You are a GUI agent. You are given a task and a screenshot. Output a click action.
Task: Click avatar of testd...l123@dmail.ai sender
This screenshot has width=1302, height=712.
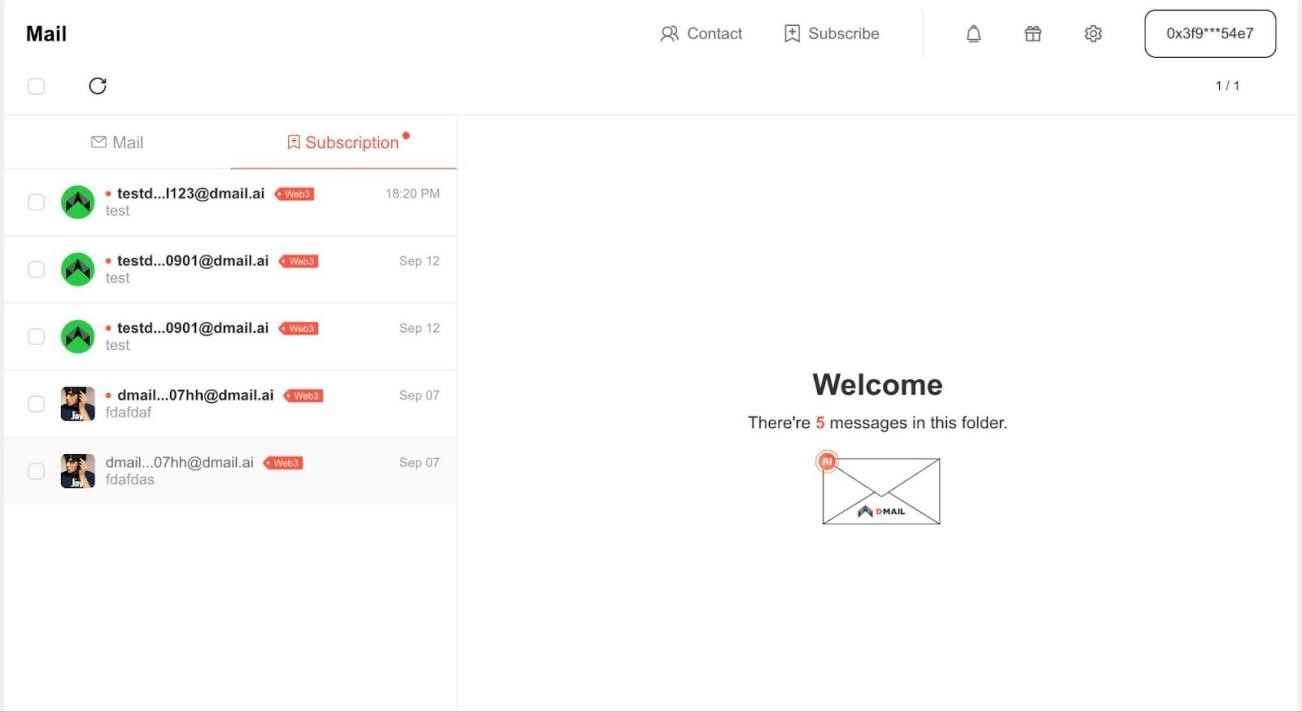pyautogui.click(x=78, y=202)
